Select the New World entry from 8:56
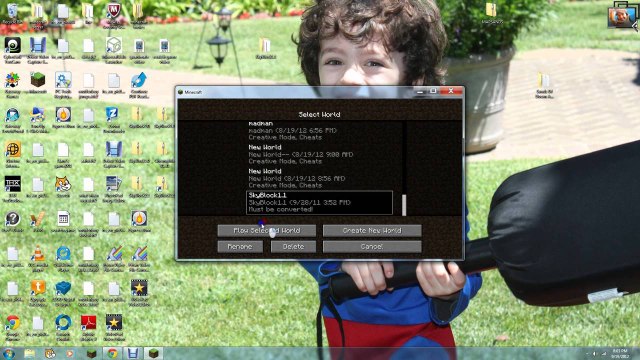 pos(319,178)
